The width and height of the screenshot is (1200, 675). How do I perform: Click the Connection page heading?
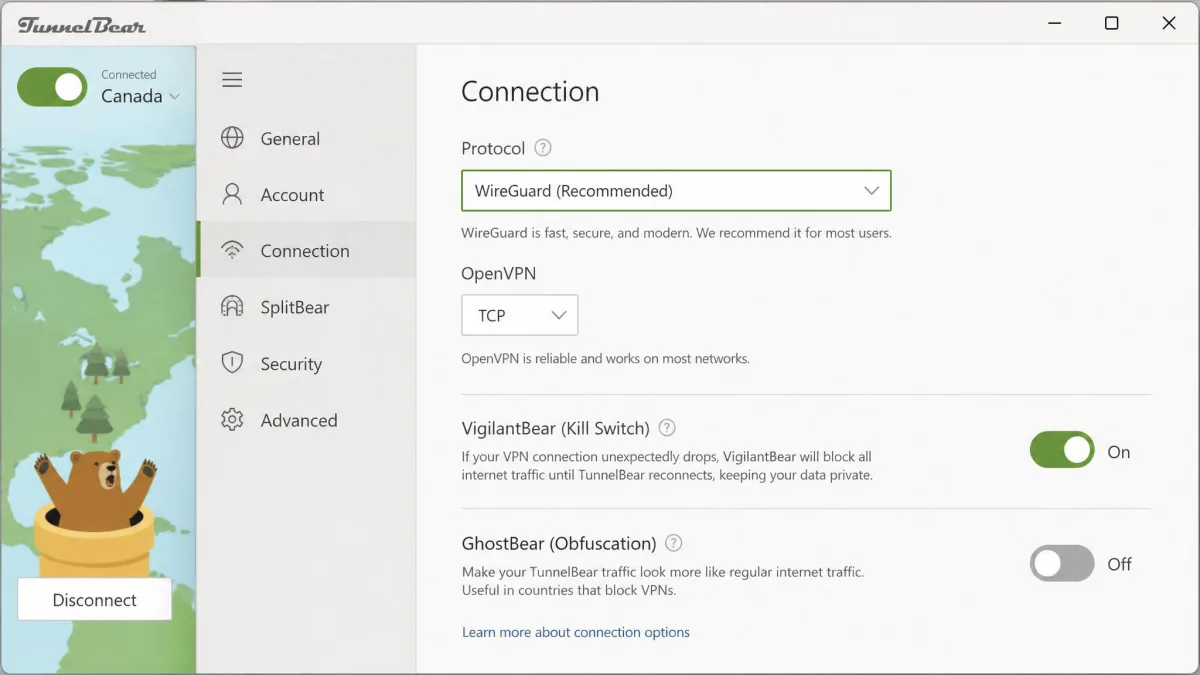point(530,91)
